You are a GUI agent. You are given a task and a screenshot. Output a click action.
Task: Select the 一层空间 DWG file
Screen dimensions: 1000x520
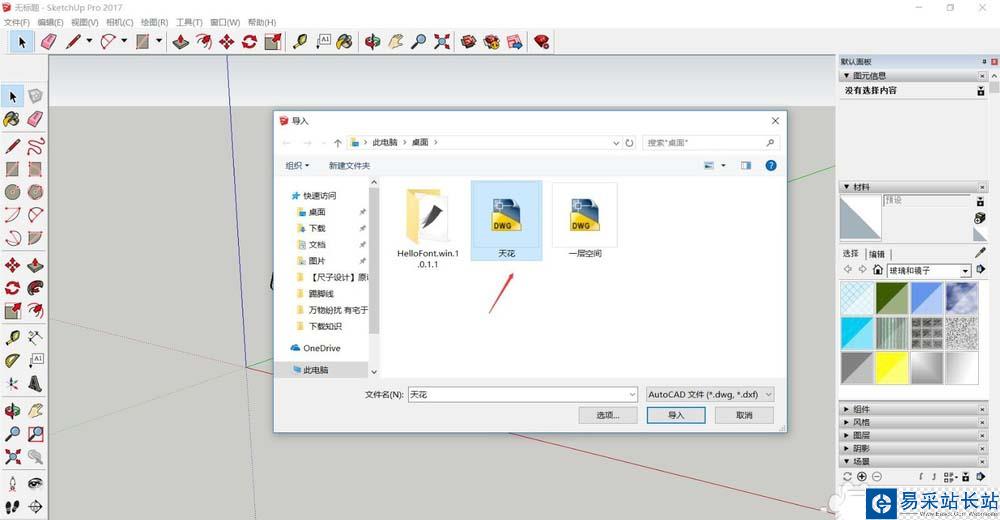coord(584,221)
